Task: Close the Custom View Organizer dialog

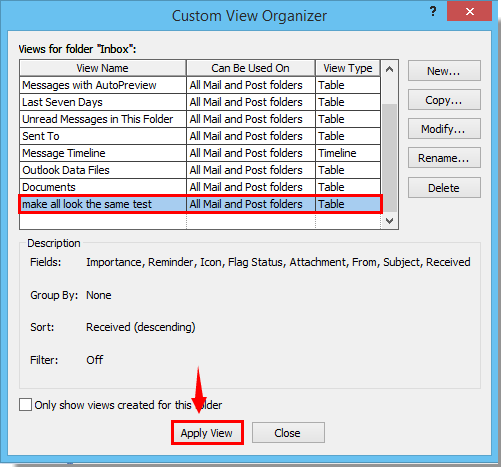Action: click(x=470, y=12)
